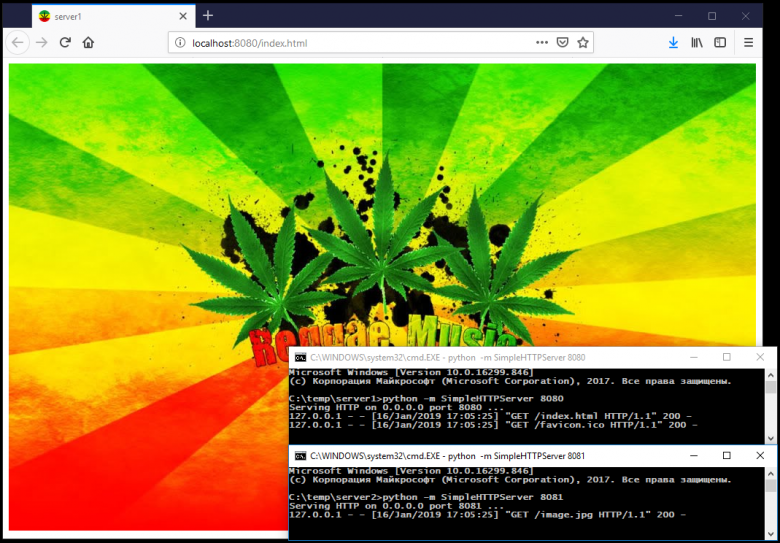This screenshot has height=543, width=780.
Task: Click the 'GET /index.html' log line
Action: point(490,416)
